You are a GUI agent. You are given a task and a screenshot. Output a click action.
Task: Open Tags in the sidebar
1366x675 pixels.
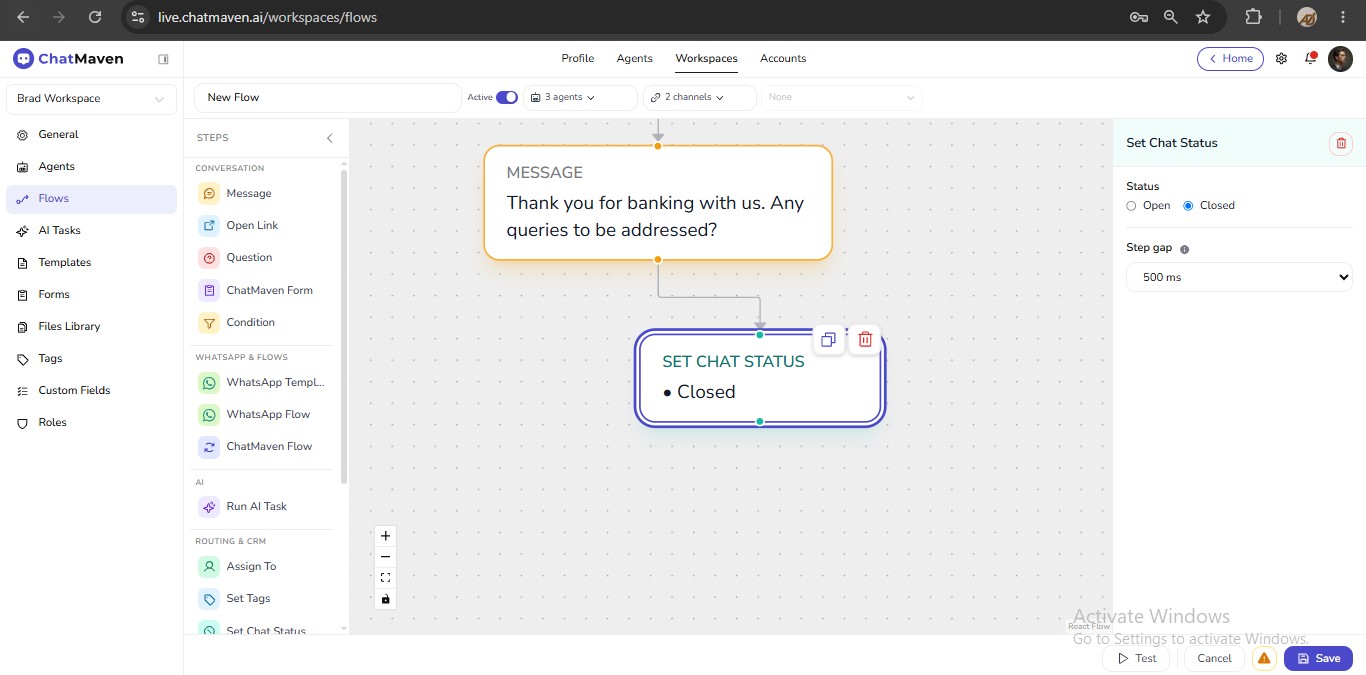91,359
